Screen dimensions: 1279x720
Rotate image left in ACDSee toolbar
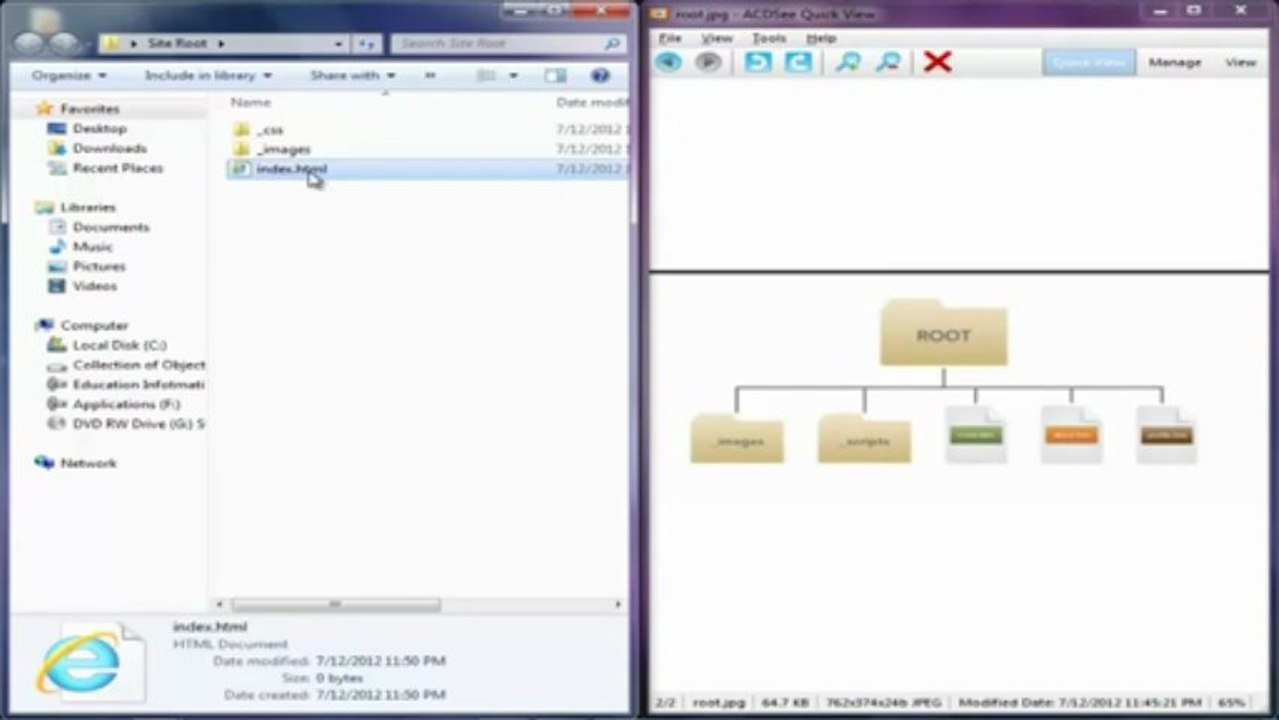(758, 62)
